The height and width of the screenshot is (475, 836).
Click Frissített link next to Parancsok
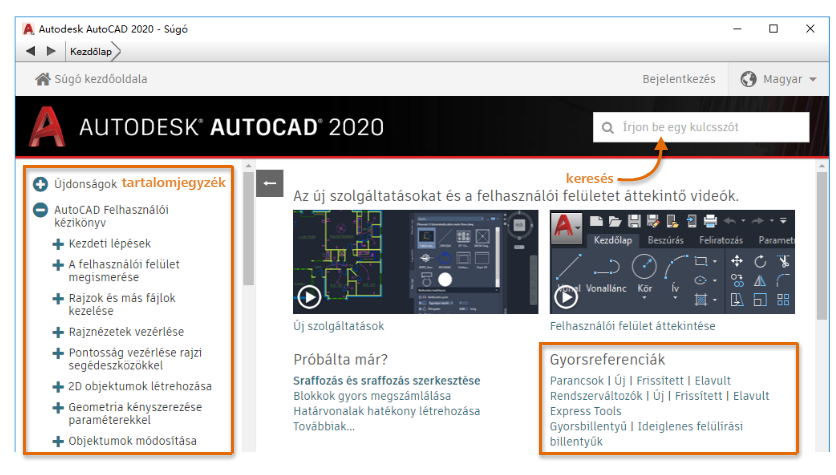[x=660, y=381]
